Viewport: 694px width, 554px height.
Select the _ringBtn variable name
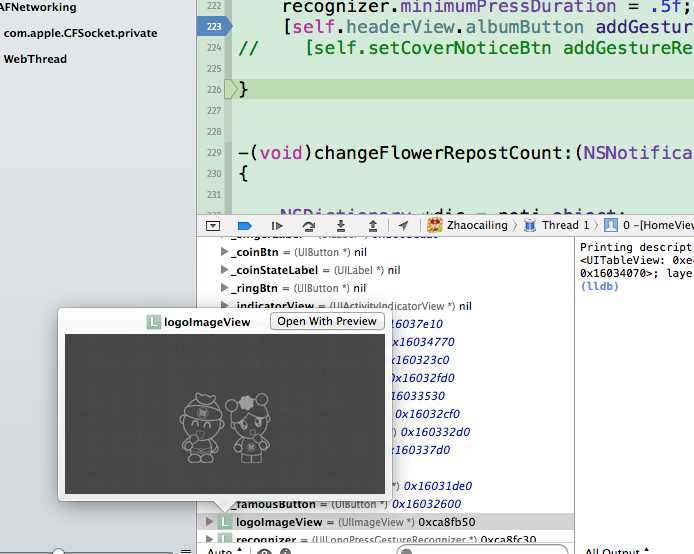(254, 288)
